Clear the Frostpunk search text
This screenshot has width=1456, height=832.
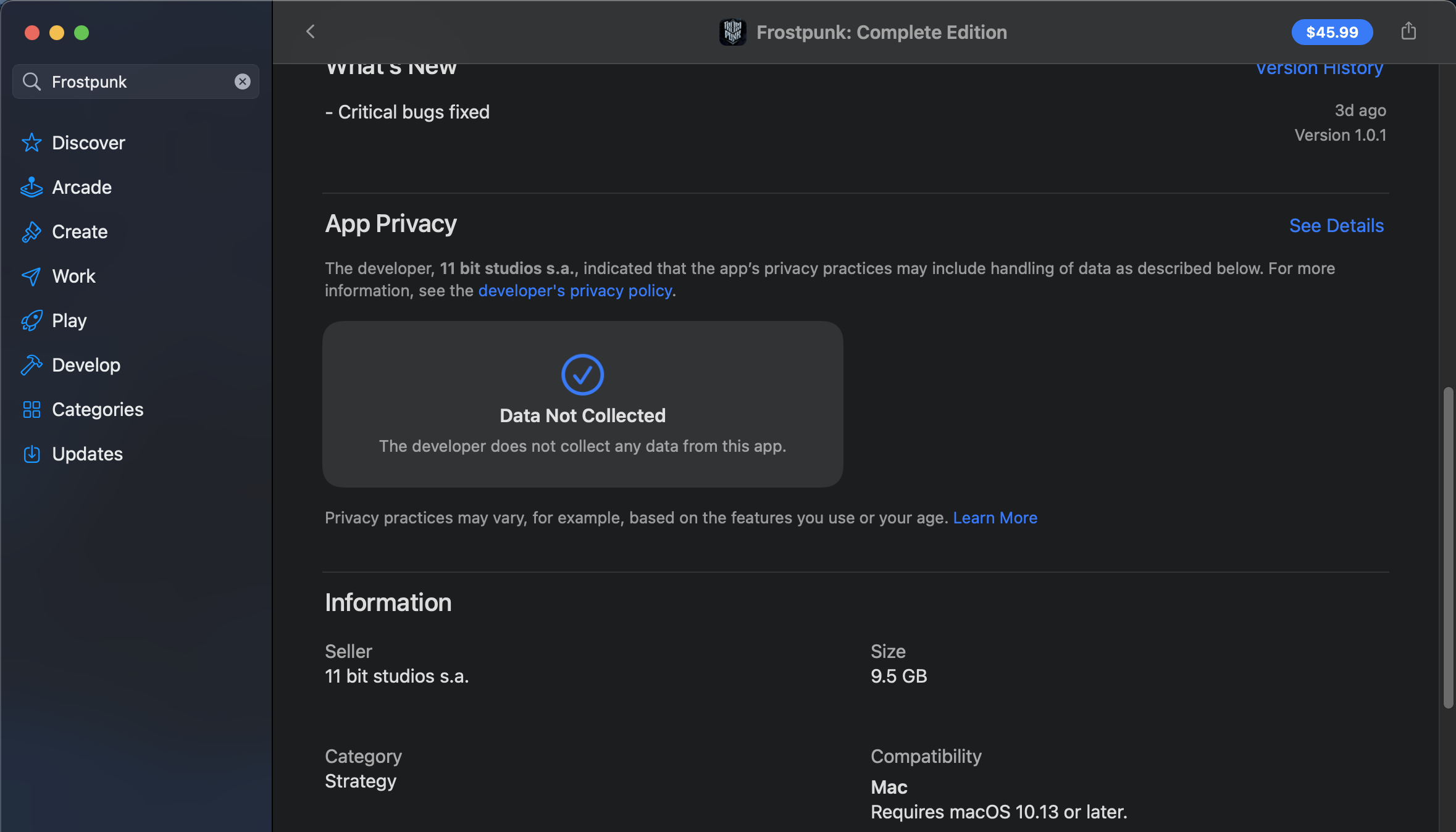[x=243, y=81]
